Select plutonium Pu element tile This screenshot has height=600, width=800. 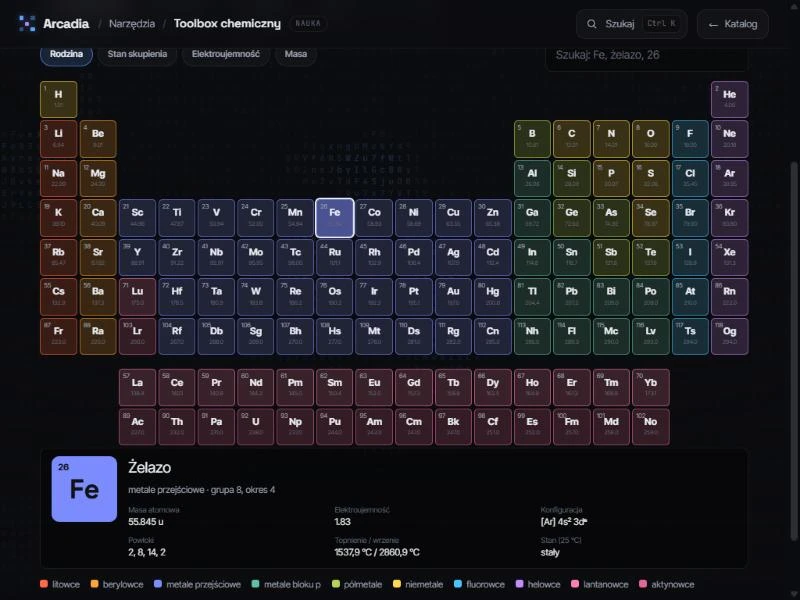pos(335,427)
